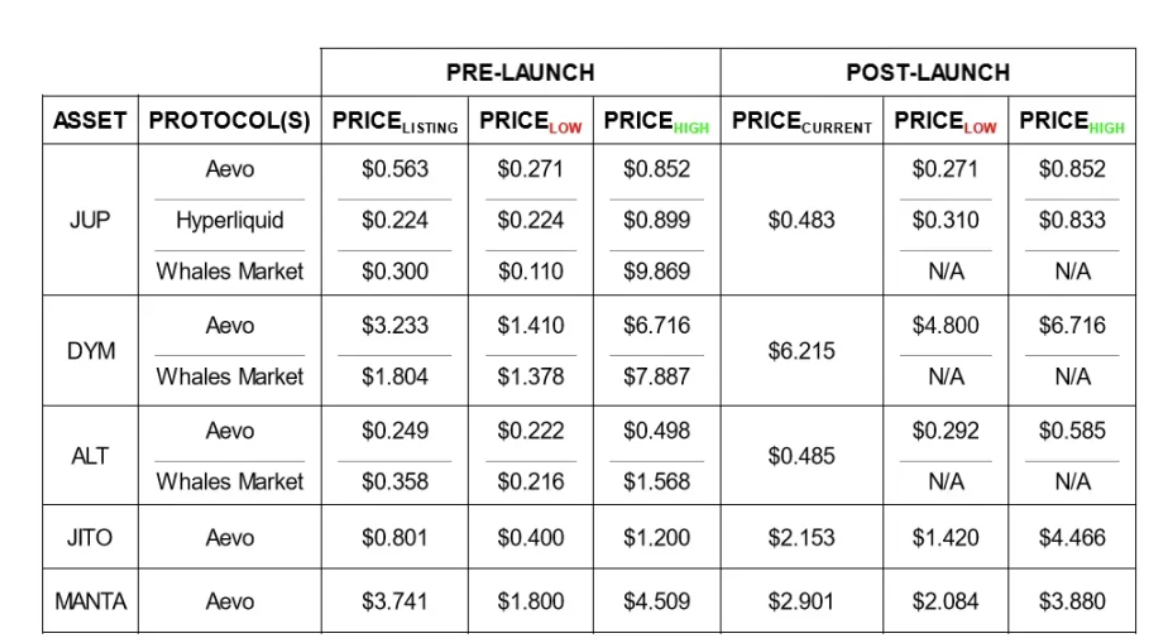The width and height of the screenshot is (1162, 642).
Task: Select the $7.887 Whales Market high price
Action: pyautogui.click(x=656, y=377)
